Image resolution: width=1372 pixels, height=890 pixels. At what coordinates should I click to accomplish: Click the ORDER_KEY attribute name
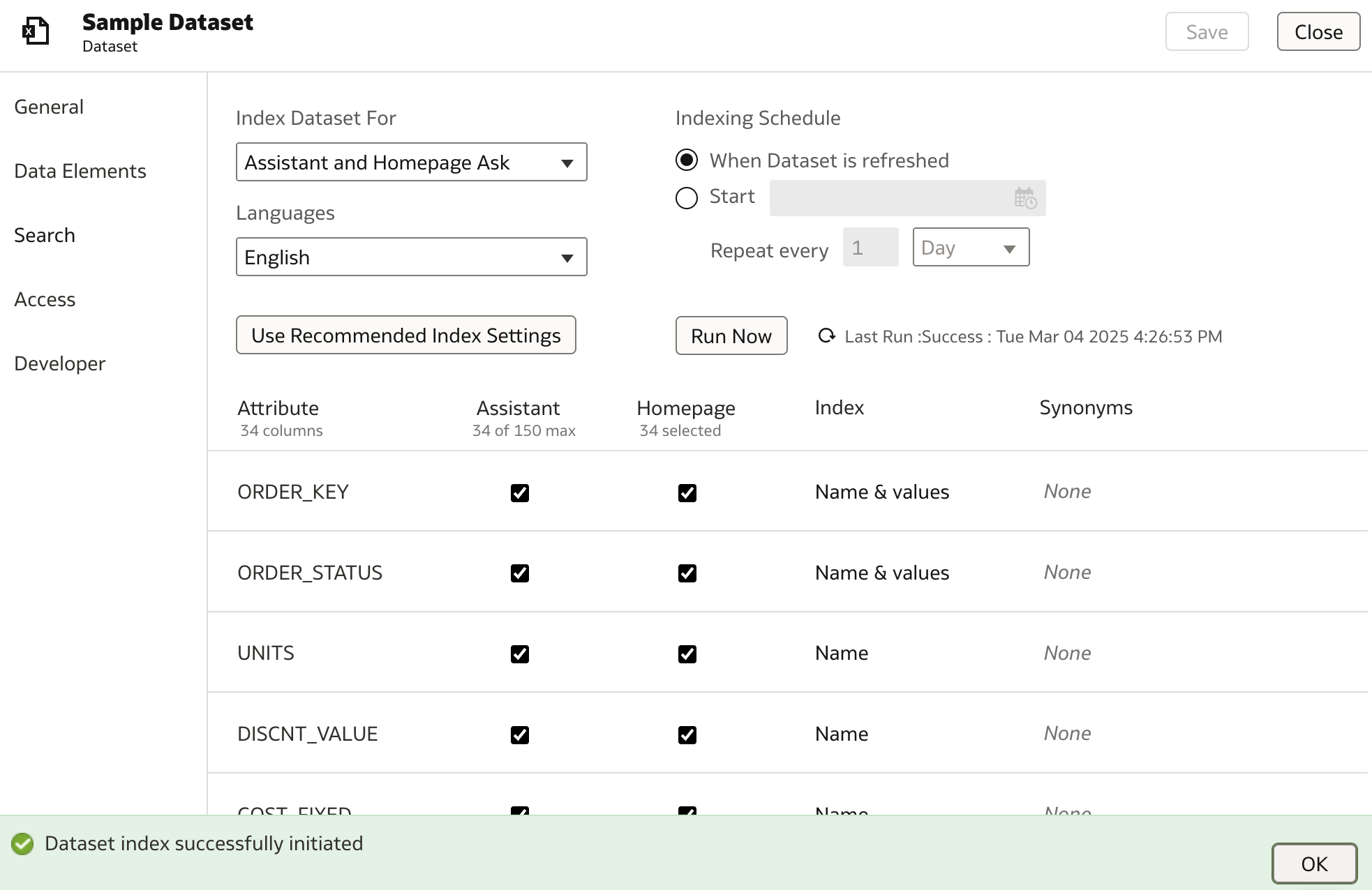(x=293, y=492)
